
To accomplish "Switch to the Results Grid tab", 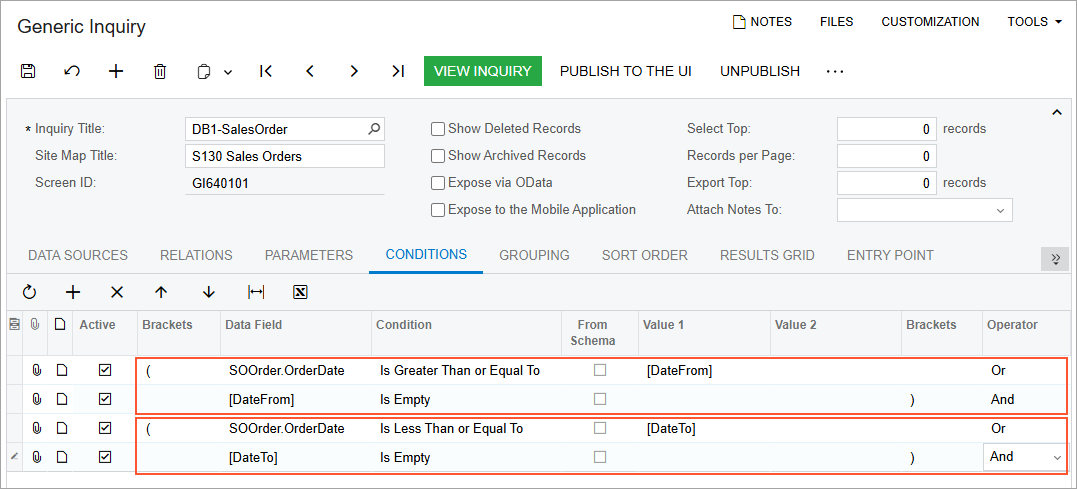I will 767,255.
